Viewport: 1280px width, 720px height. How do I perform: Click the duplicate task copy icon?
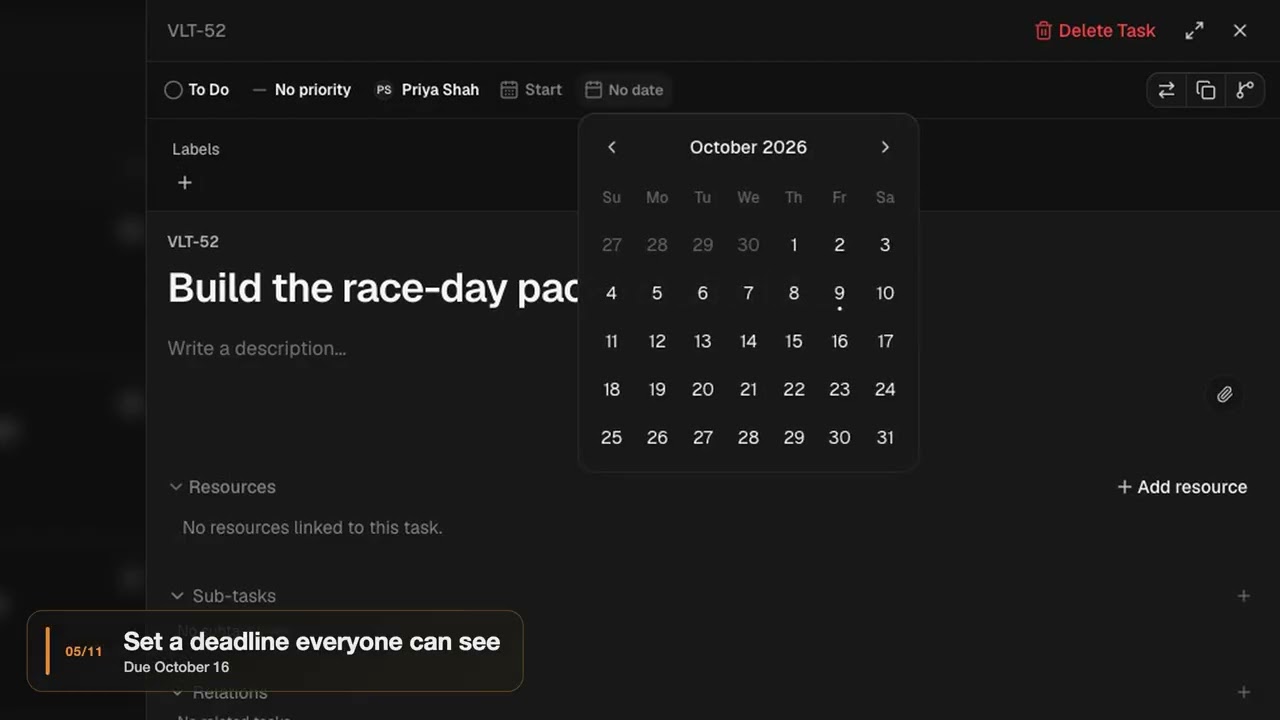click(1206, 90)
